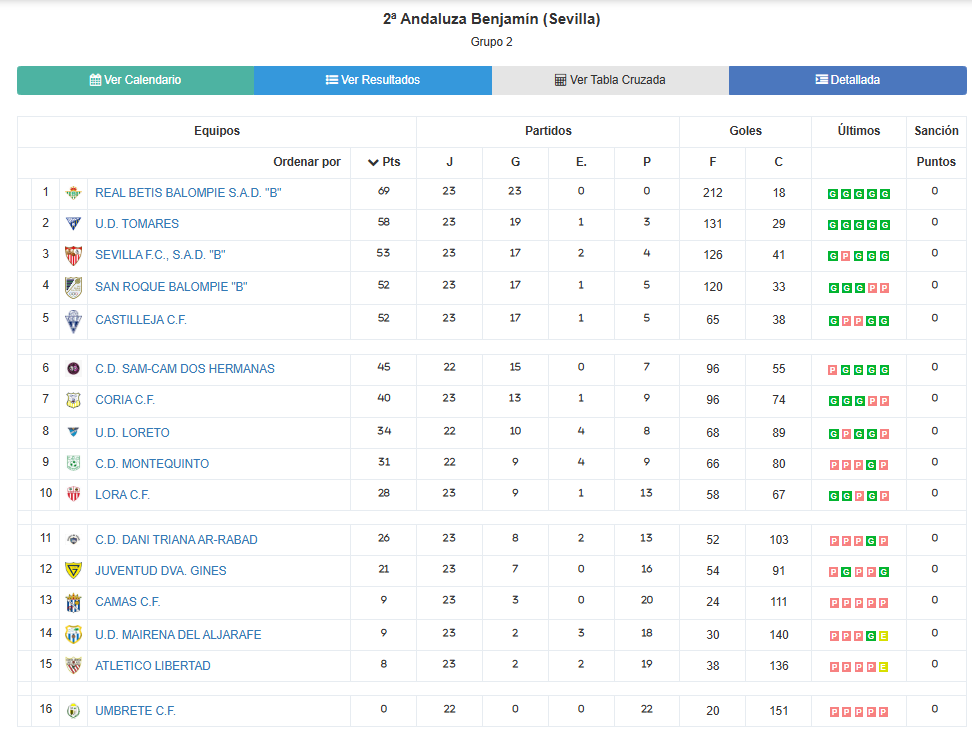
Task: Click the Puntos header under Sanción
Action: 936,162
